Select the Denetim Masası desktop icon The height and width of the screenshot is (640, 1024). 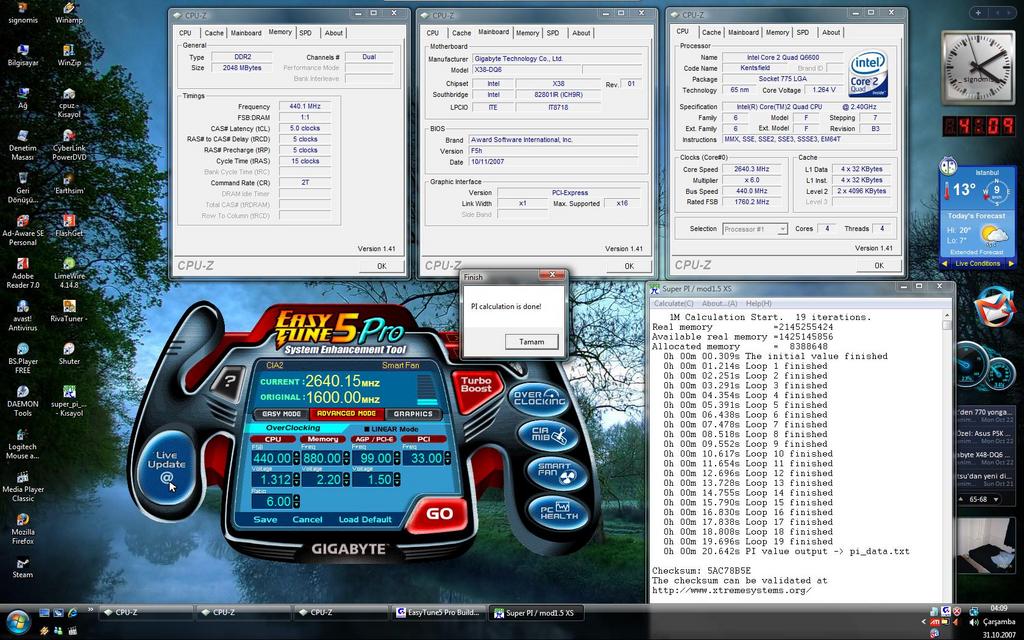coord(23,145)
